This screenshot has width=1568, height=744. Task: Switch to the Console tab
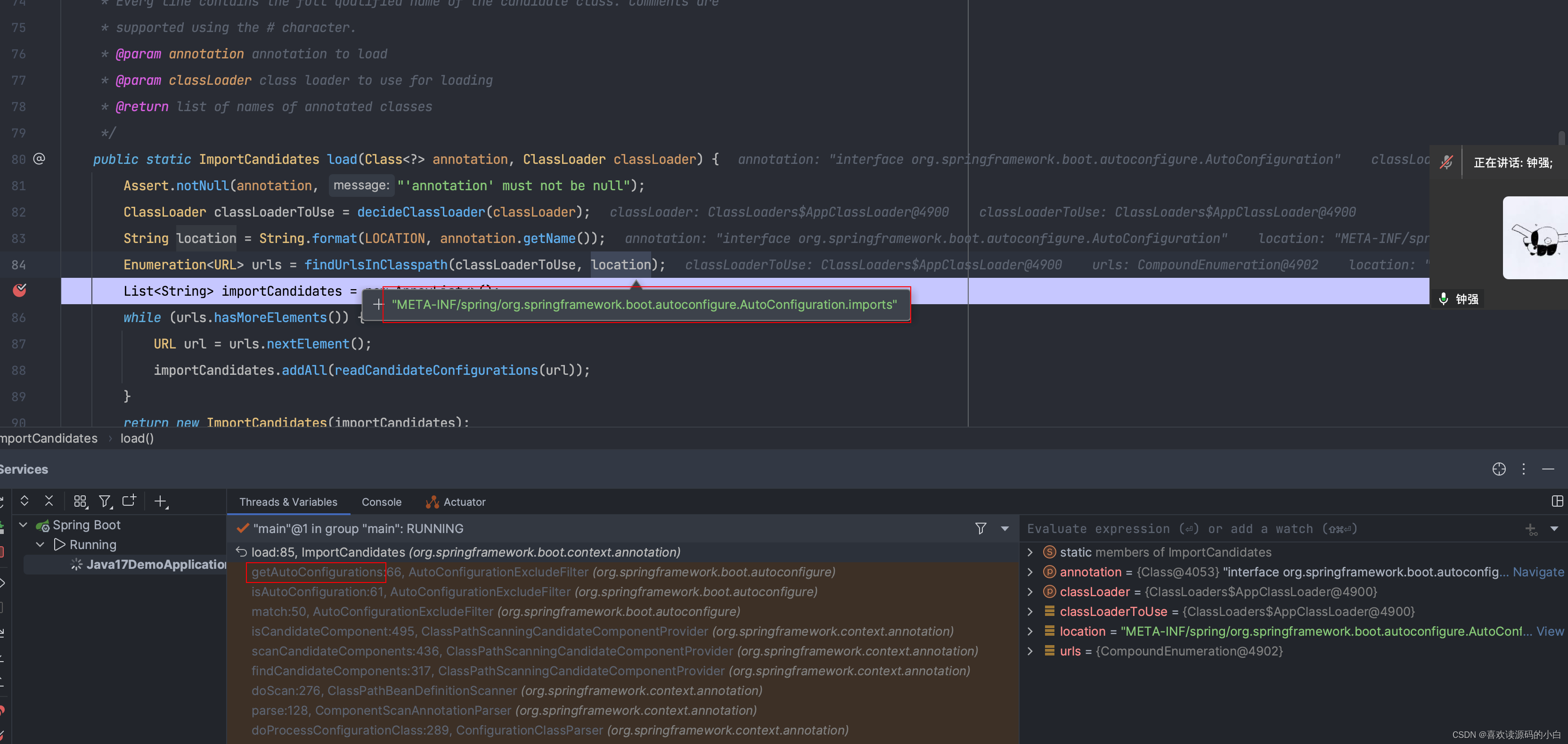(x=381, y=502)
